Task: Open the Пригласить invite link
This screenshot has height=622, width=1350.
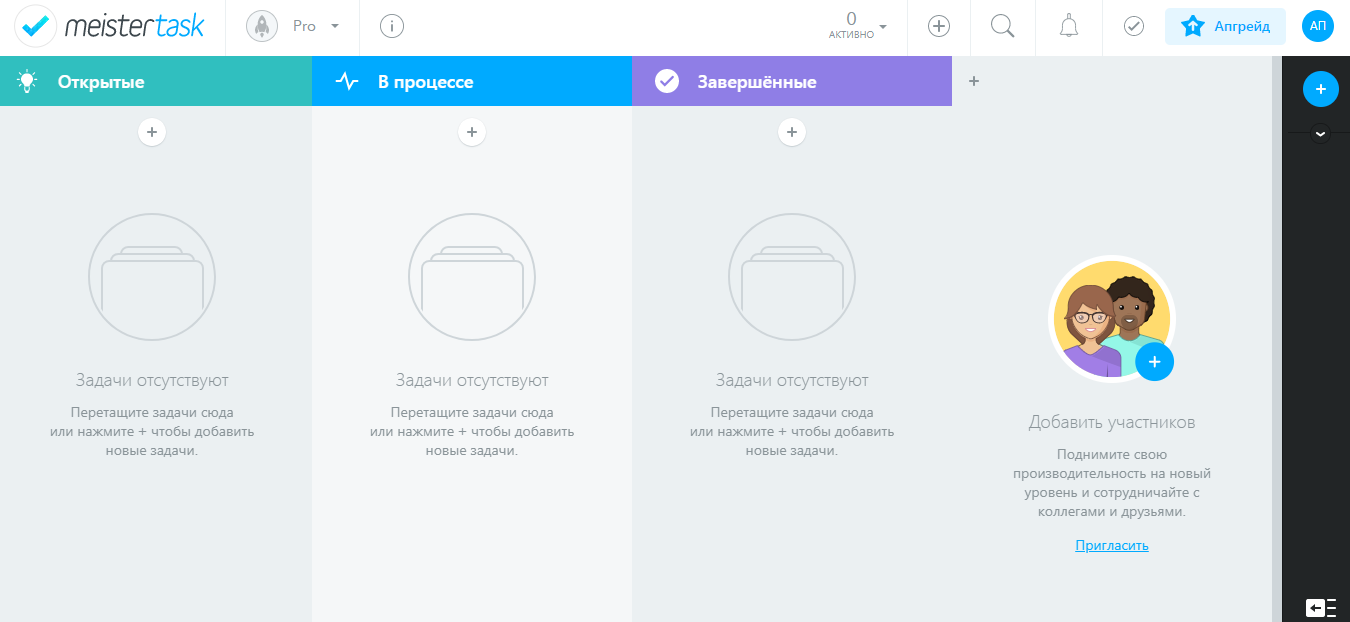Action: click(1112, 545)
